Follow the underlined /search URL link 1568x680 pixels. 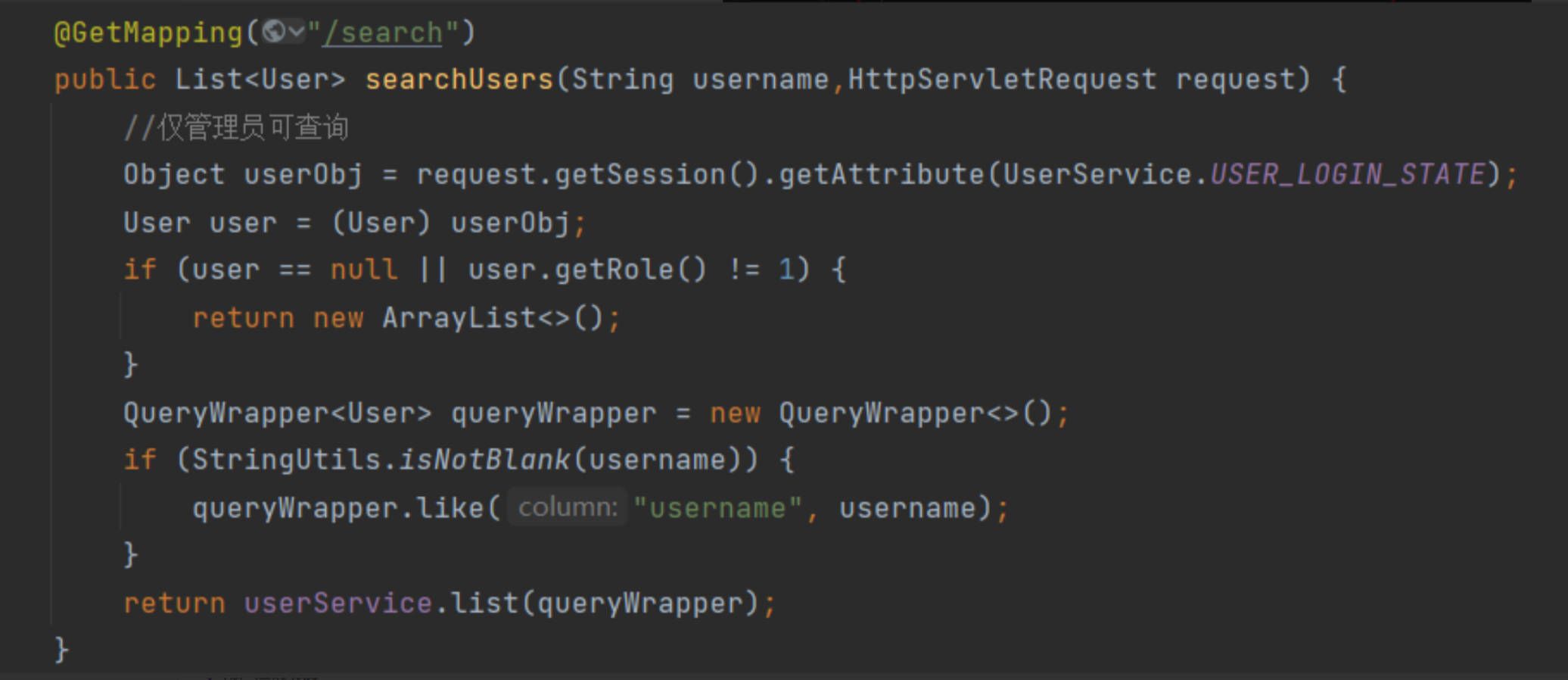(382, 33)
